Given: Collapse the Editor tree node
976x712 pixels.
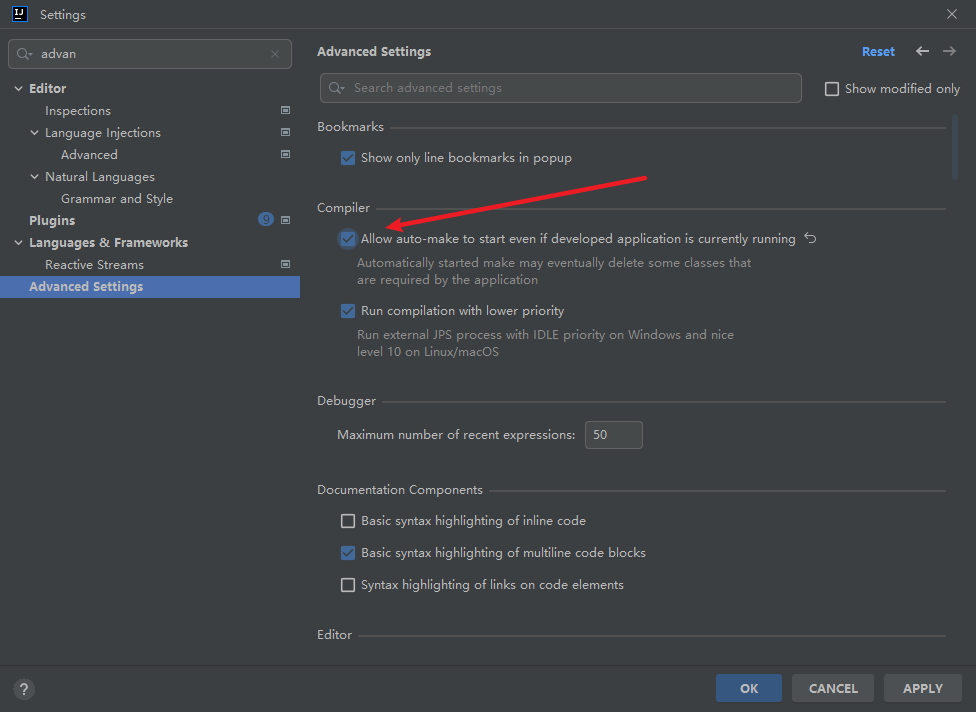Looking at the screenshot, I should tap(18, 89).
